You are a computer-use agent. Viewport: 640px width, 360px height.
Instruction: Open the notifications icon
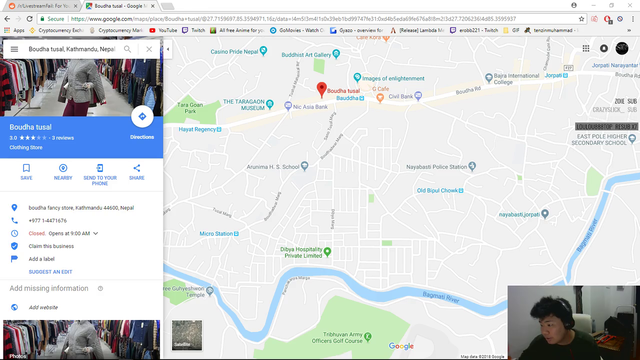[604, 49]
